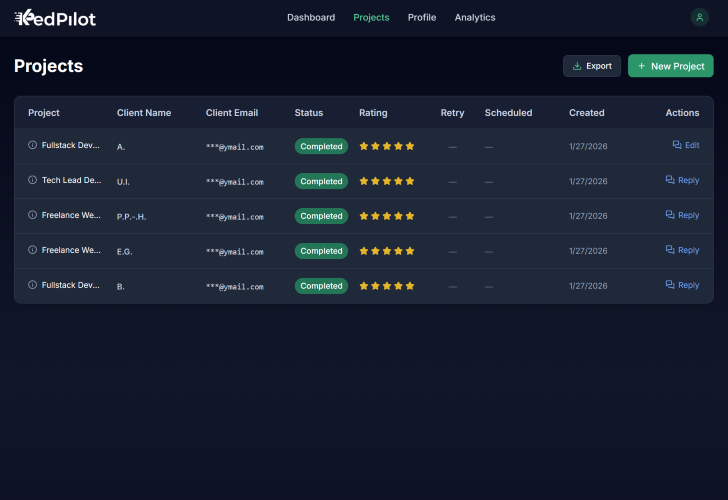Select Freelance We... project for client P.P.-.H.

point(71,215)
